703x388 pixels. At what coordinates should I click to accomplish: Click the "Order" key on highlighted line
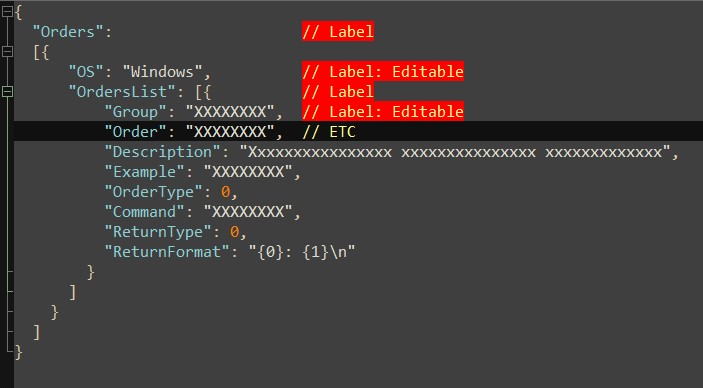135,132
